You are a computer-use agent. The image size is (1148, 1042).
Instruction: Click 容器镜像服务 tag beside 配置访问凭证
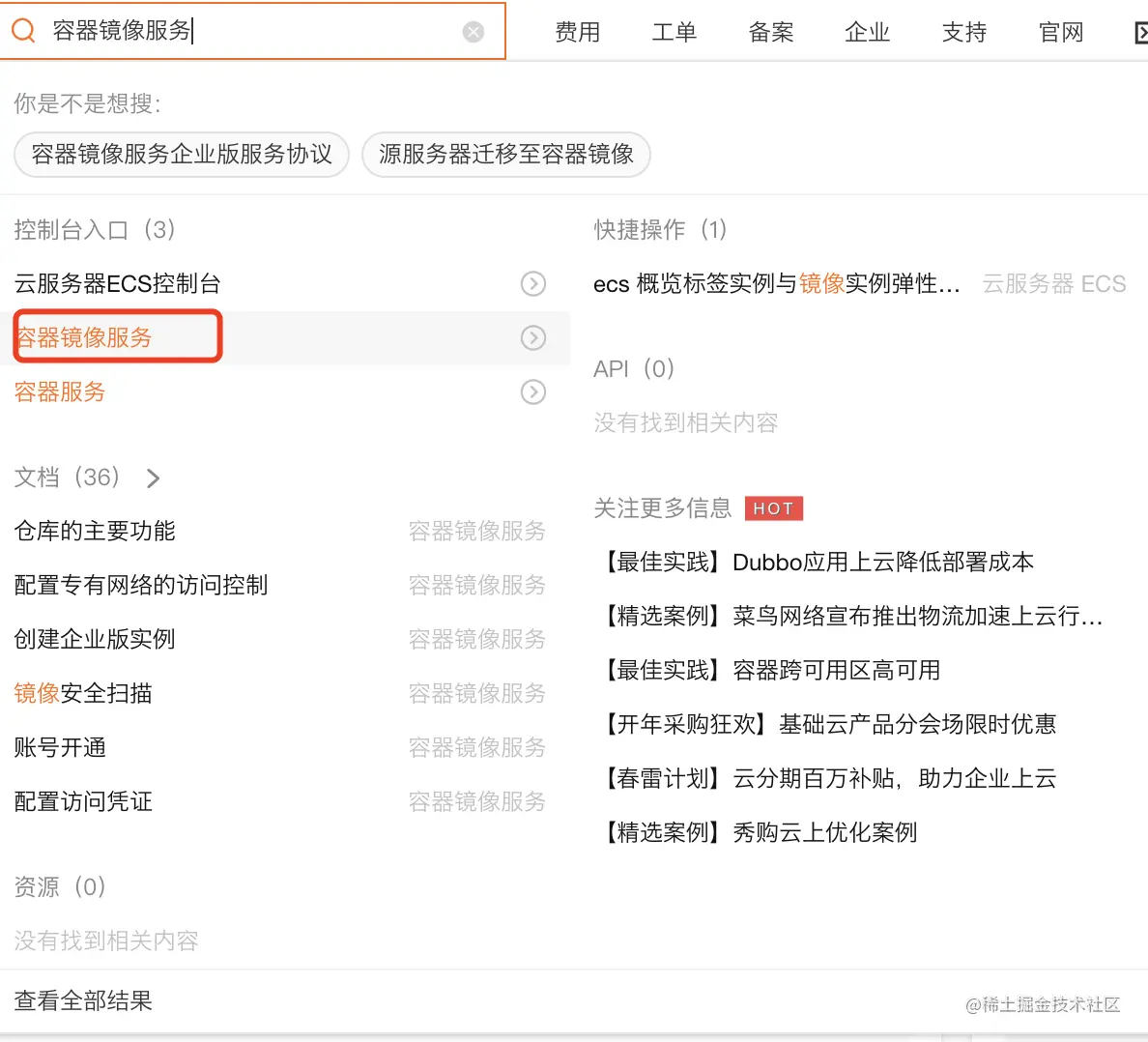476,802
